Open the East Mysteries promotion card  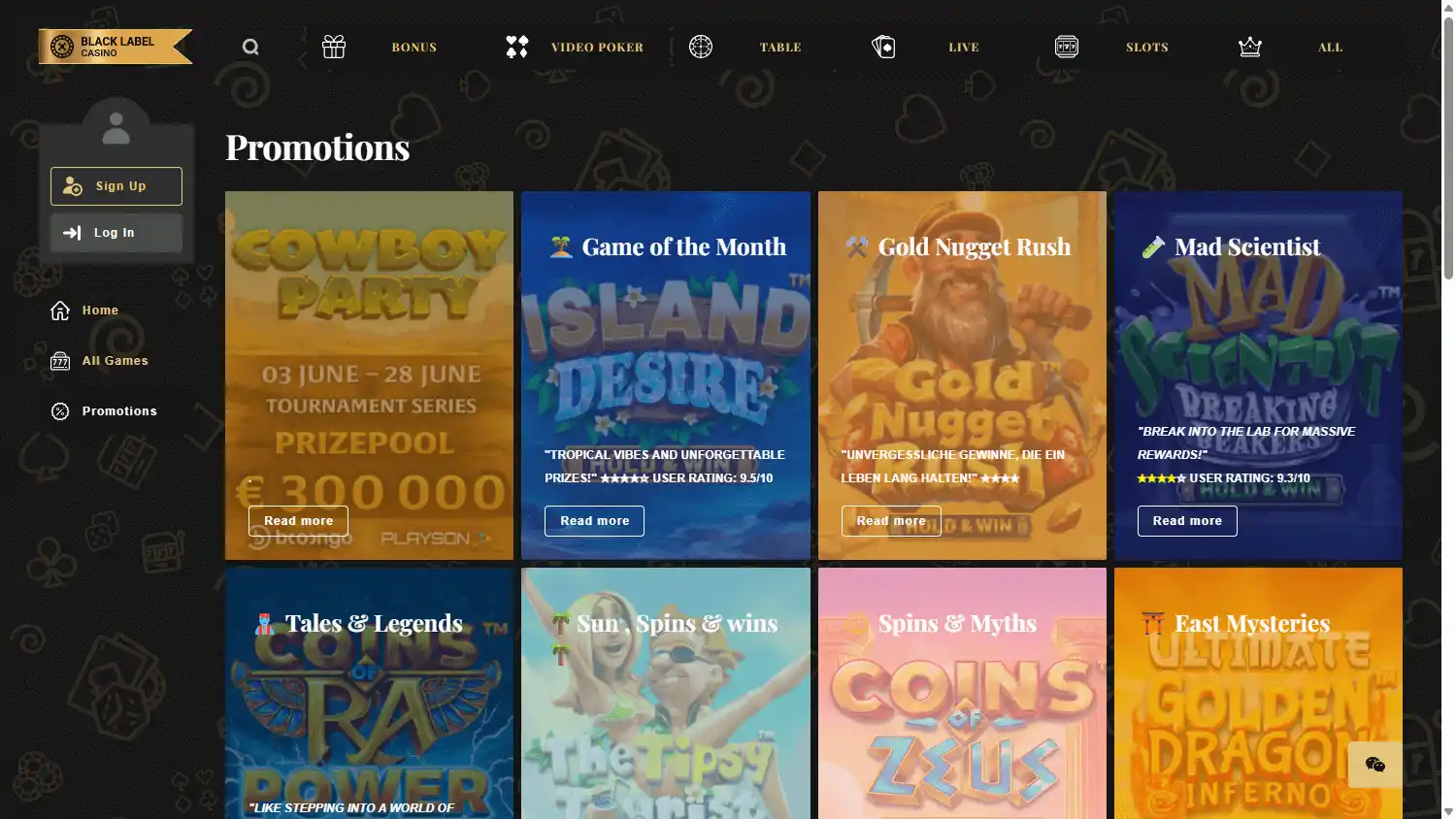(1258, 693)
